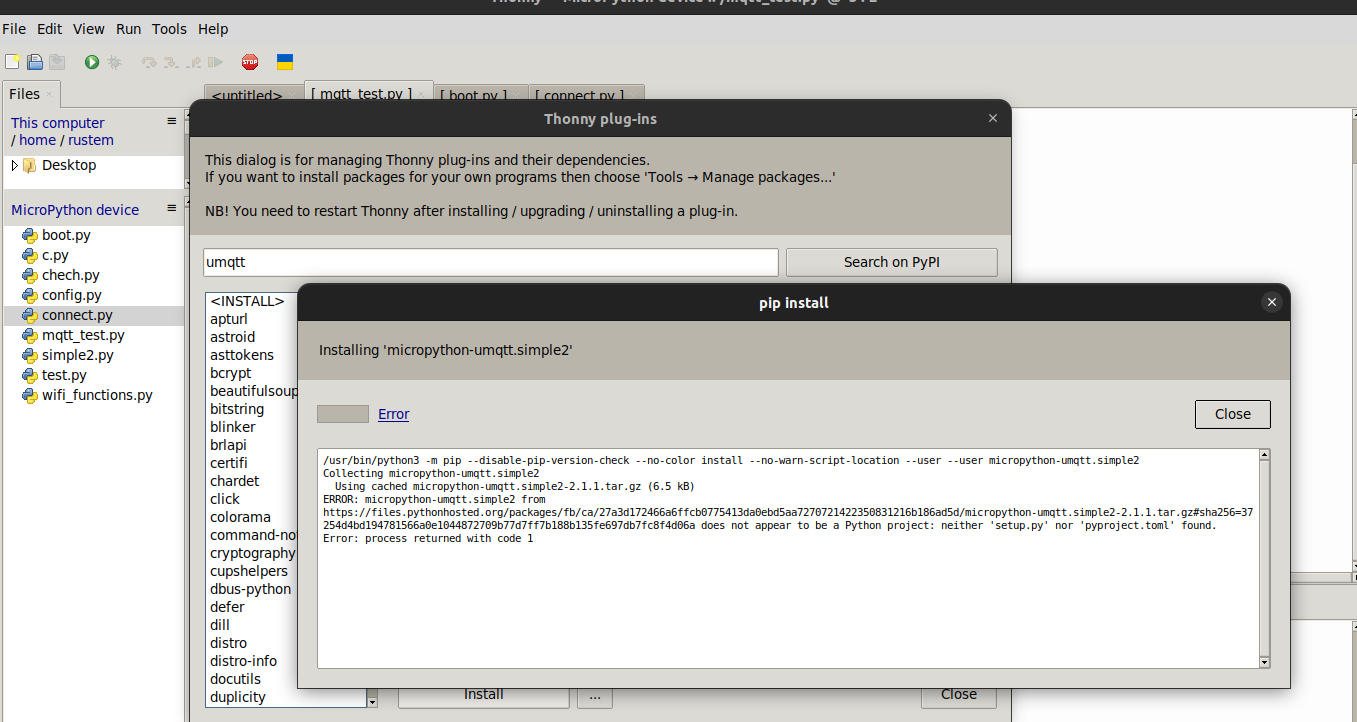Open a file using the Open folder icon
Screen dimensions: 1357x722
34,61
